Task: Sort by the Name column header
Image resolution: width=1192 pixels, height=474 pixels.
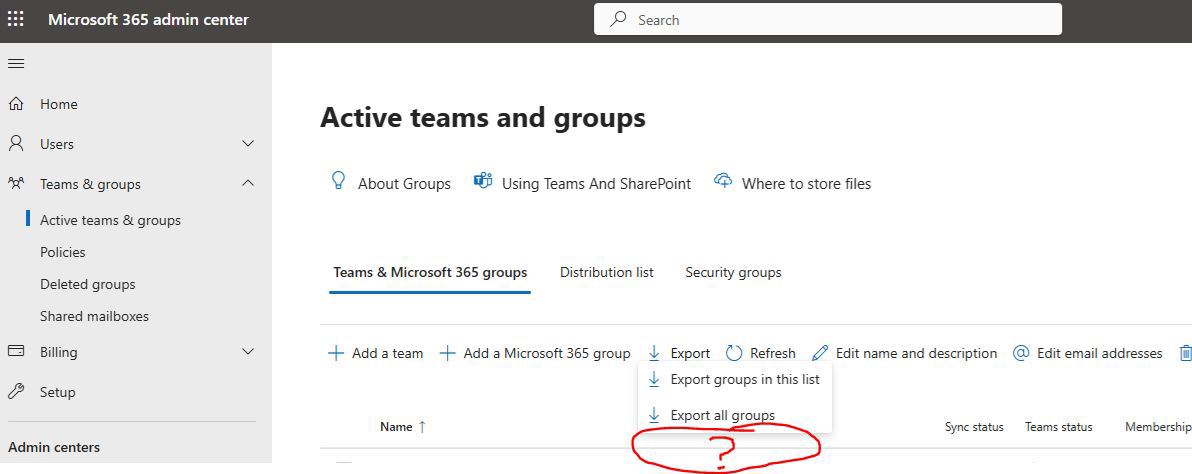Action: [396, 427]
